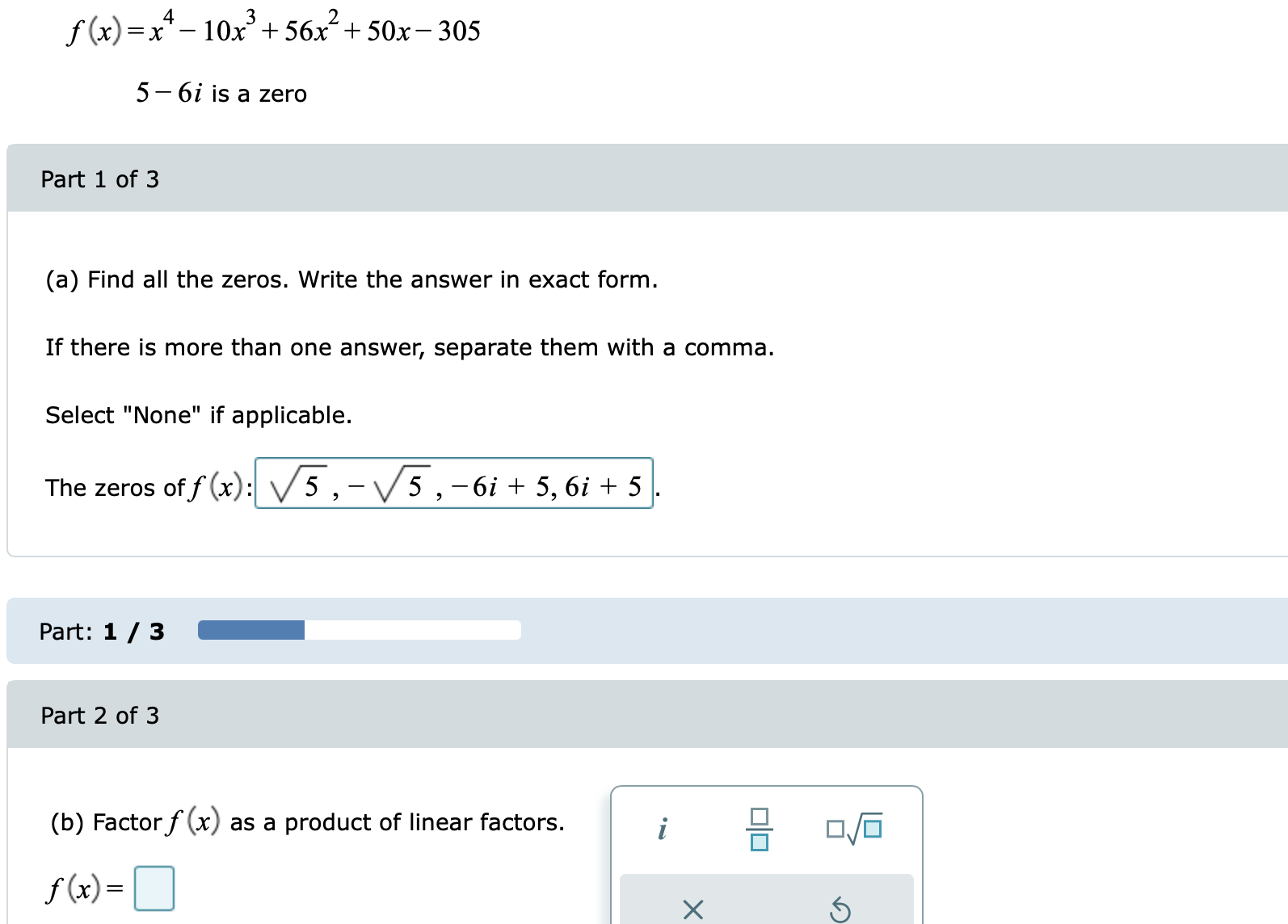Use the radical icon to add a root
The height and width of the screenshot is (924, 1288).
[853, 827]
